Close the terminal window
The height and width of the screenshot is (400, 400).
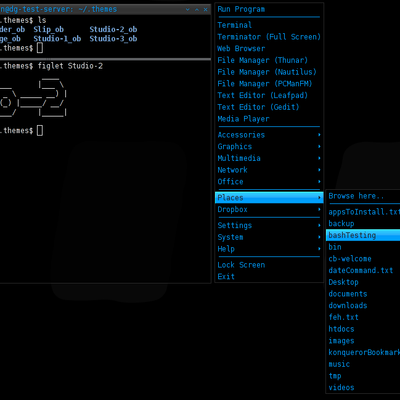[206, 10]
